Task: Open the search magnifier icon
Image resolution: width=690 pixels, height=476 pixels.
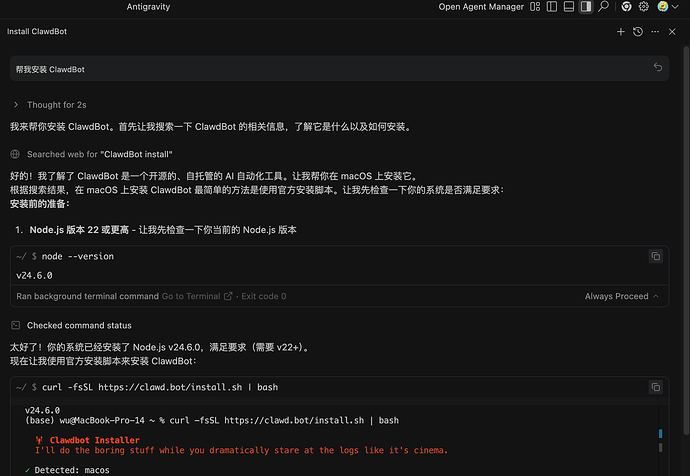Action: pos(603,7)
